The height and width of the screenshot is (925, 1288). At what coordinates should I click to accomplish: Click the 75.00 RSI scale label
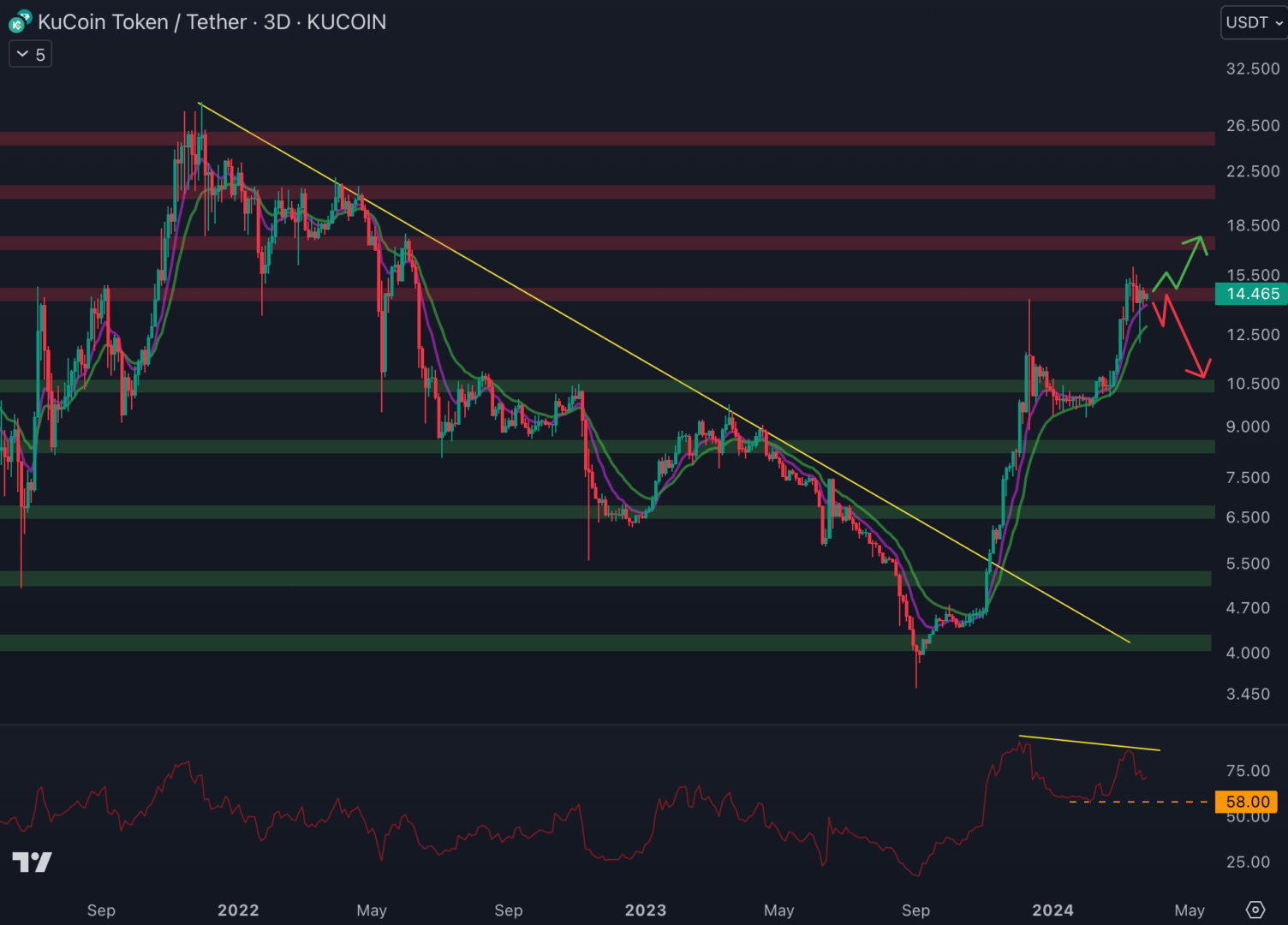pyautogui.click(x=1247, y=771)
